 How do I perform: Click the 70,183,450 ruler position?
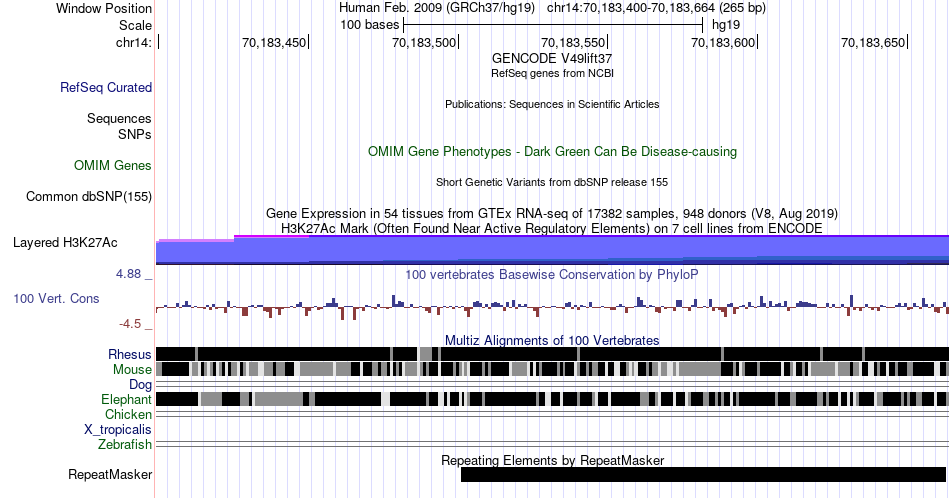[x=274, y=42]
